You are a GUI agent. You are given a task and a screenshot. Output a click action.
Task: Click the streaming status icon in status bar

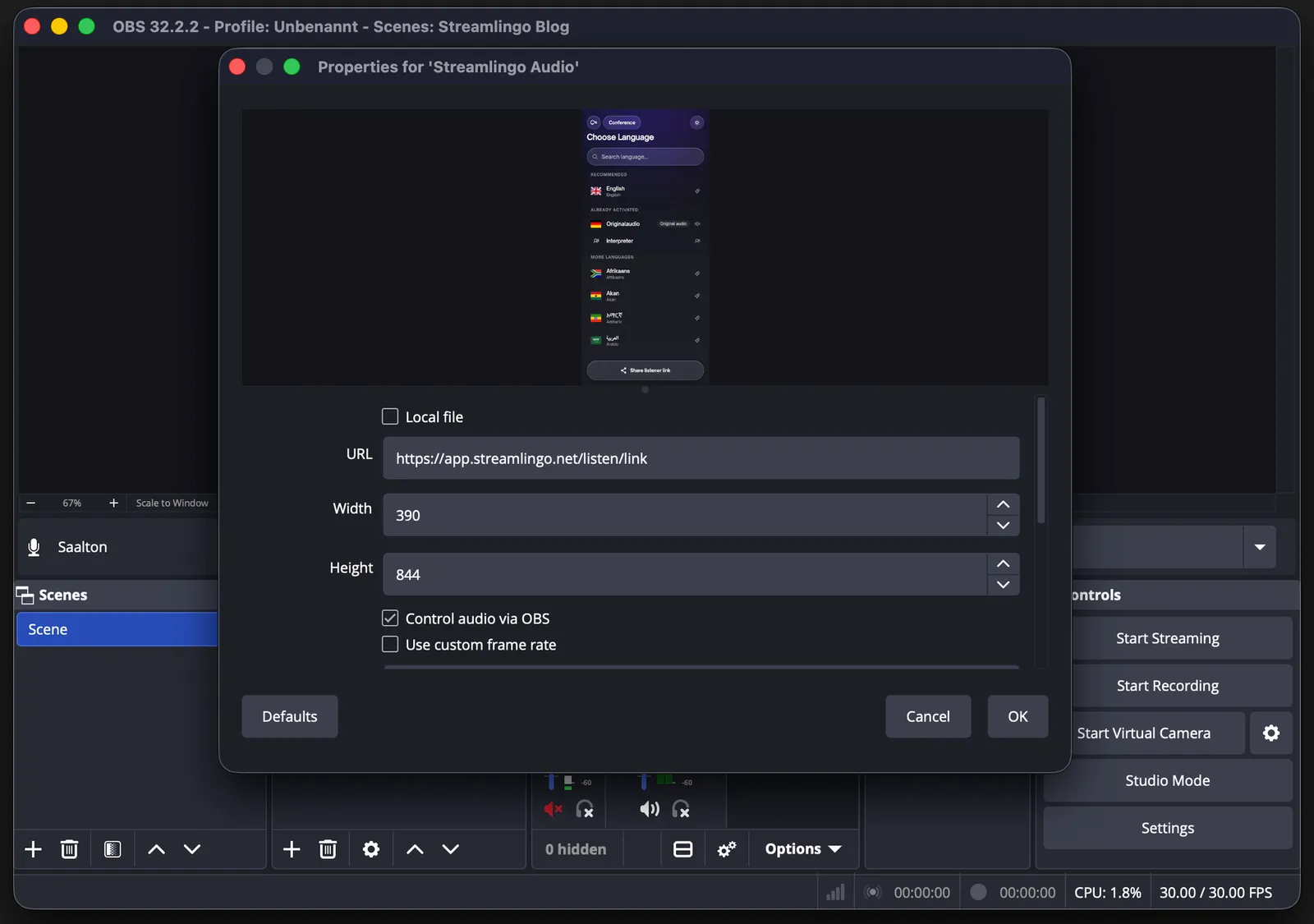(873, 893)
